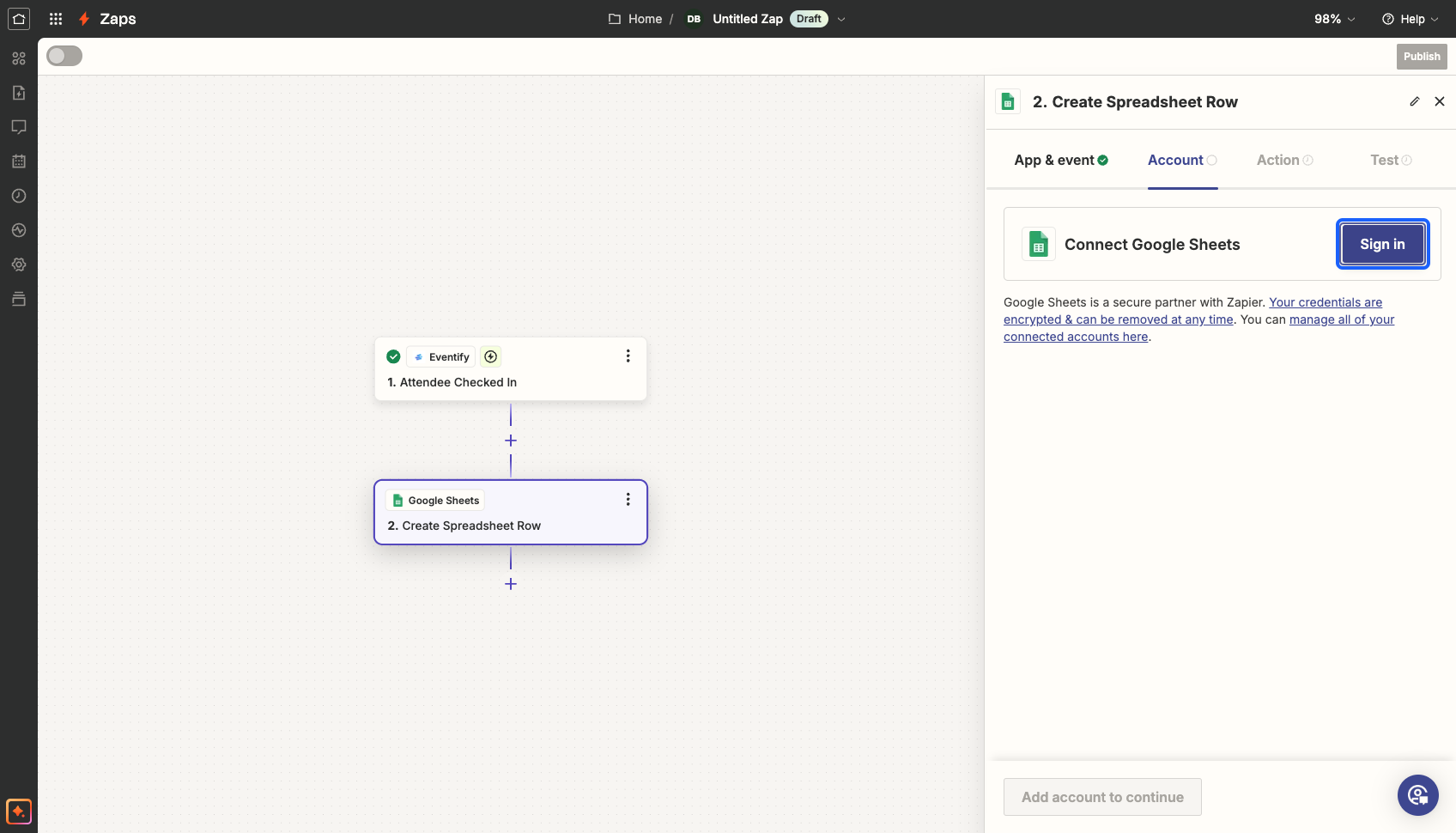
Task: Open the sidebar activity status icon
Action: (19, 230)
